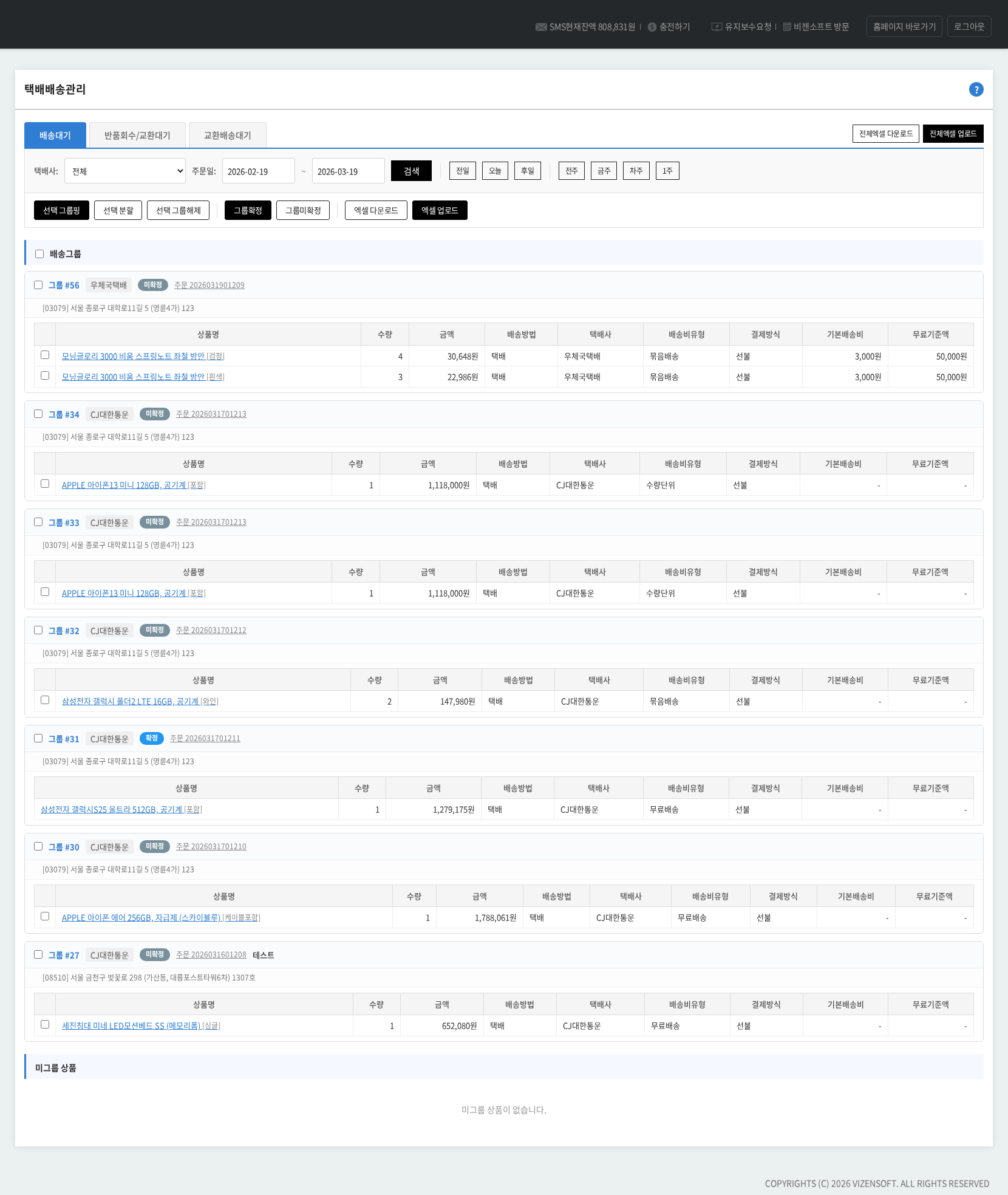This screenshot has width=1008, height=1195.
Task: Click the 그룹확정 button
Action: coord(248,210)
